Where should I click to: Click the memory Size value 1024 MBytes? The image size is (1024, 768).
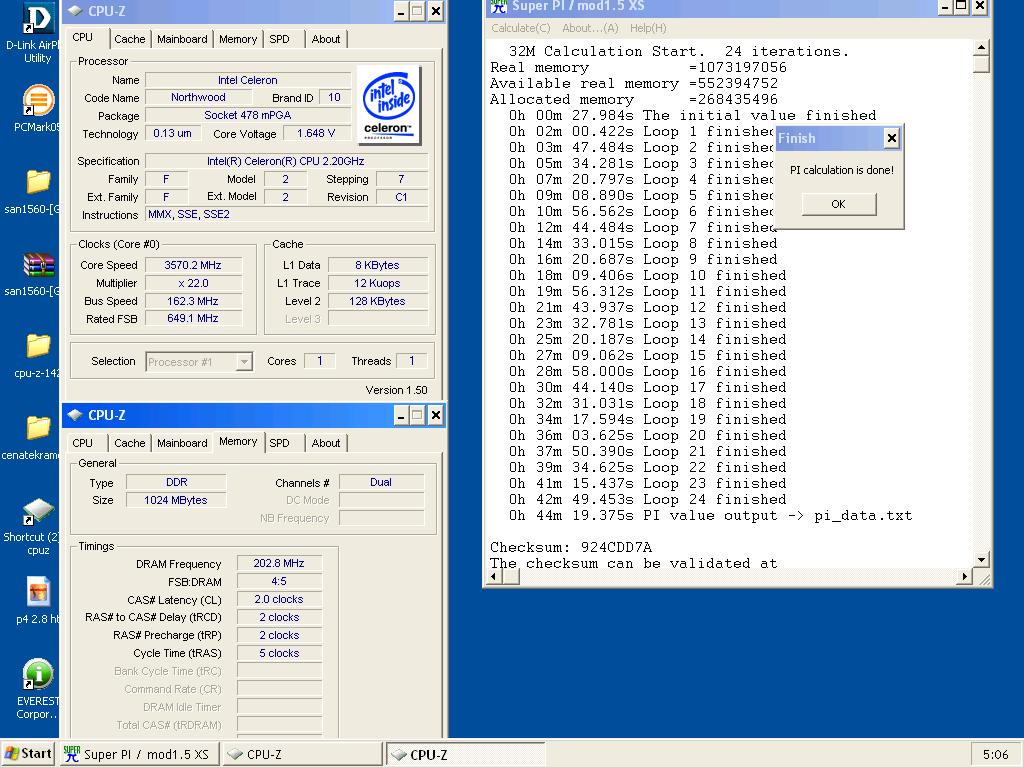point(176,500)
